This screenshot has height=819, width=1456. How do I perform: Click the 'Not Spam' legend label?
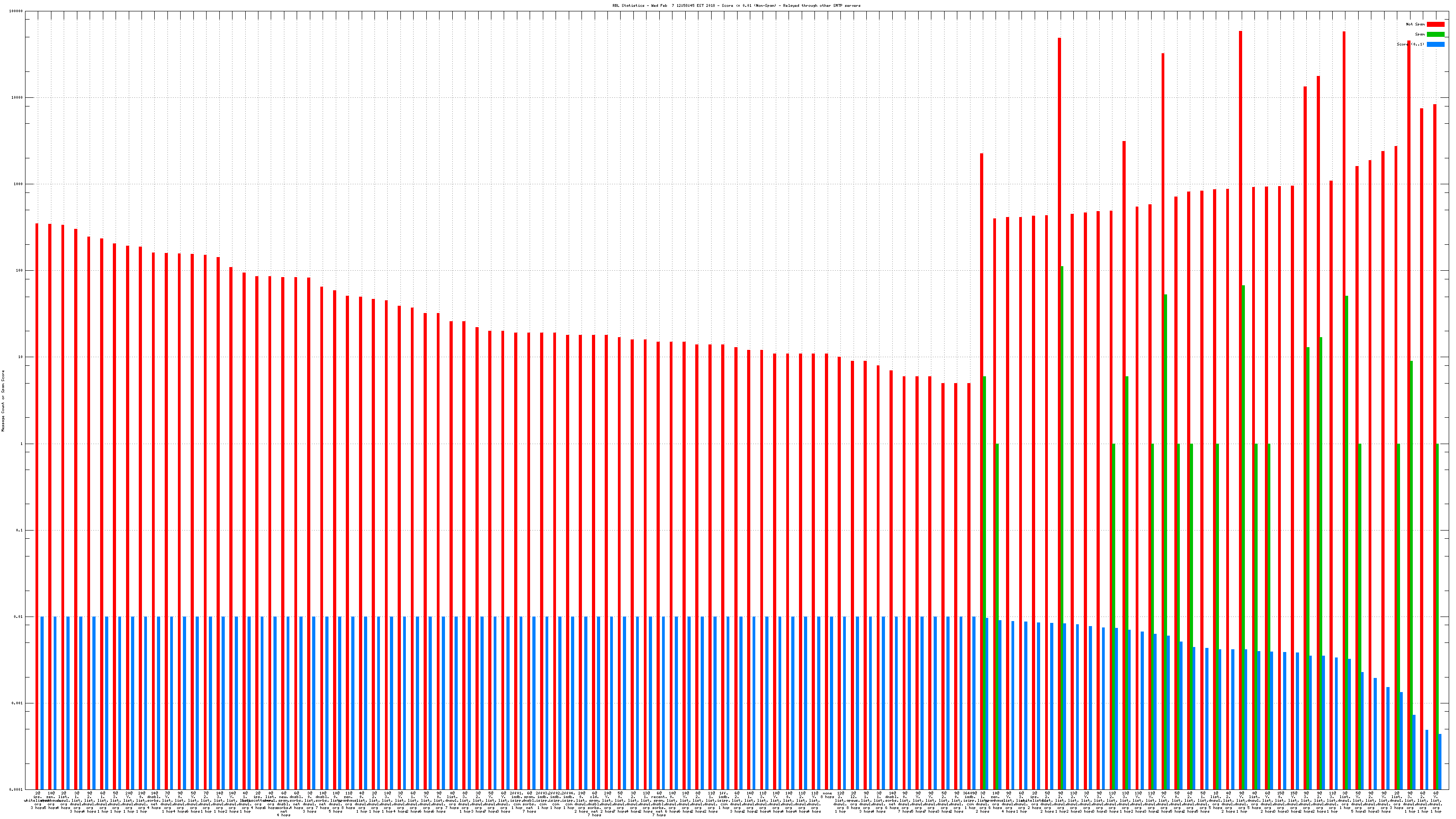(1416, 24)
